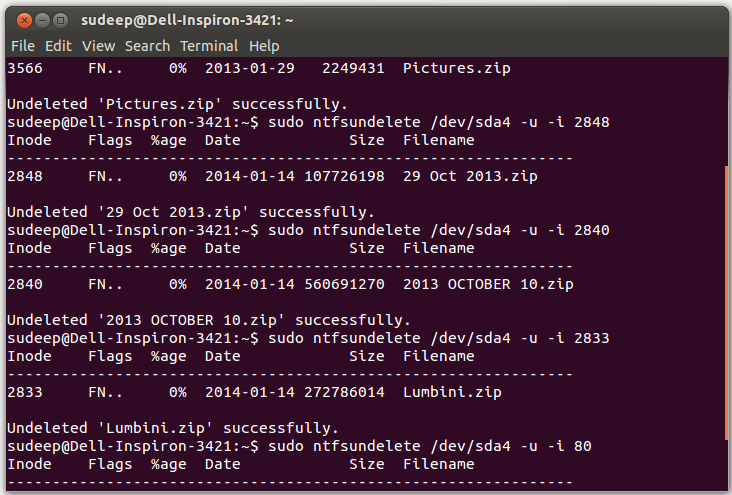Click the orange scrollbar on right edge
Screen dimensions: 732x495
pos(726,303)
